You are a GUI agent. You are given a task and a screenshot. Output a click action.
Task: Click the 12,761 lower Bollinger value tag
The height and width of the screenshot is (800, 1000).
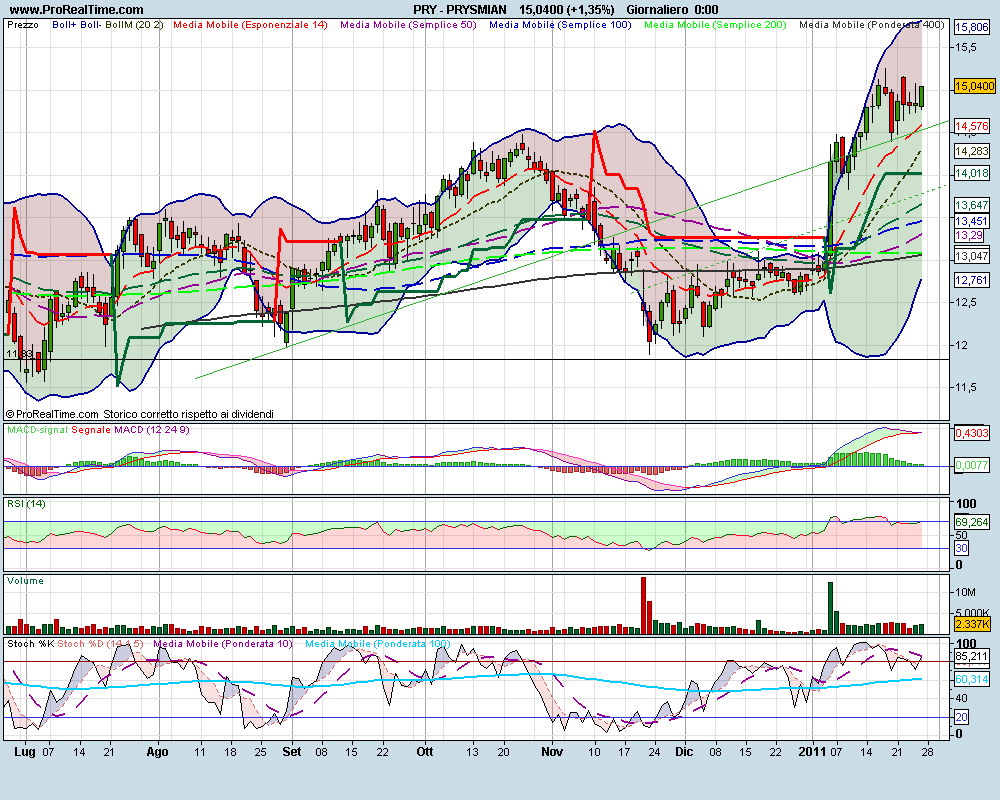(972, 279)
